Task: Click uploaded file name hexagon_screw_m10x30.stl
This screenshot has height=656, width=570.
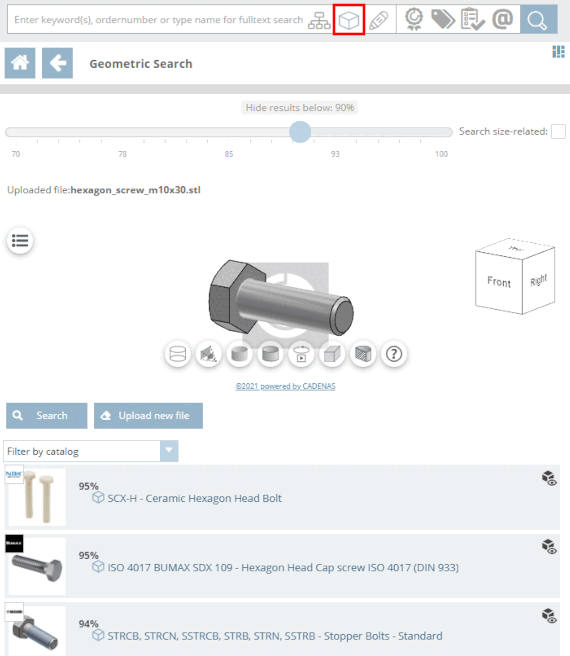Action: [x=136, y=190]
